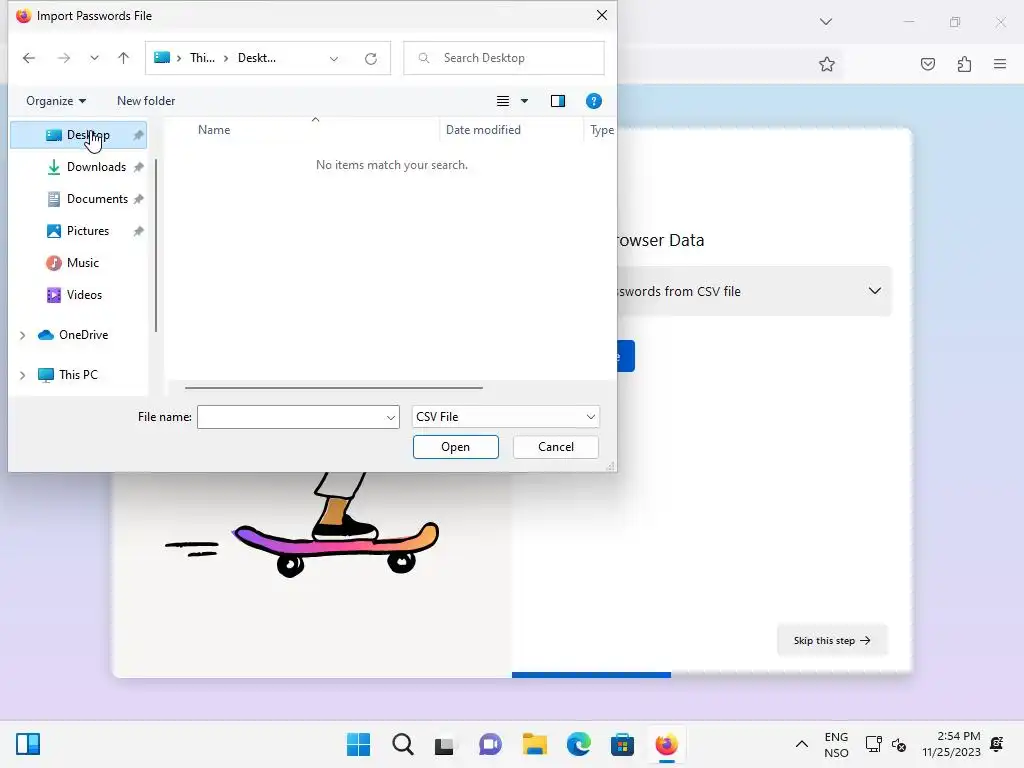Close the Import Passwords File dialog
This screenshot has width=1024, height=768.
601,15
